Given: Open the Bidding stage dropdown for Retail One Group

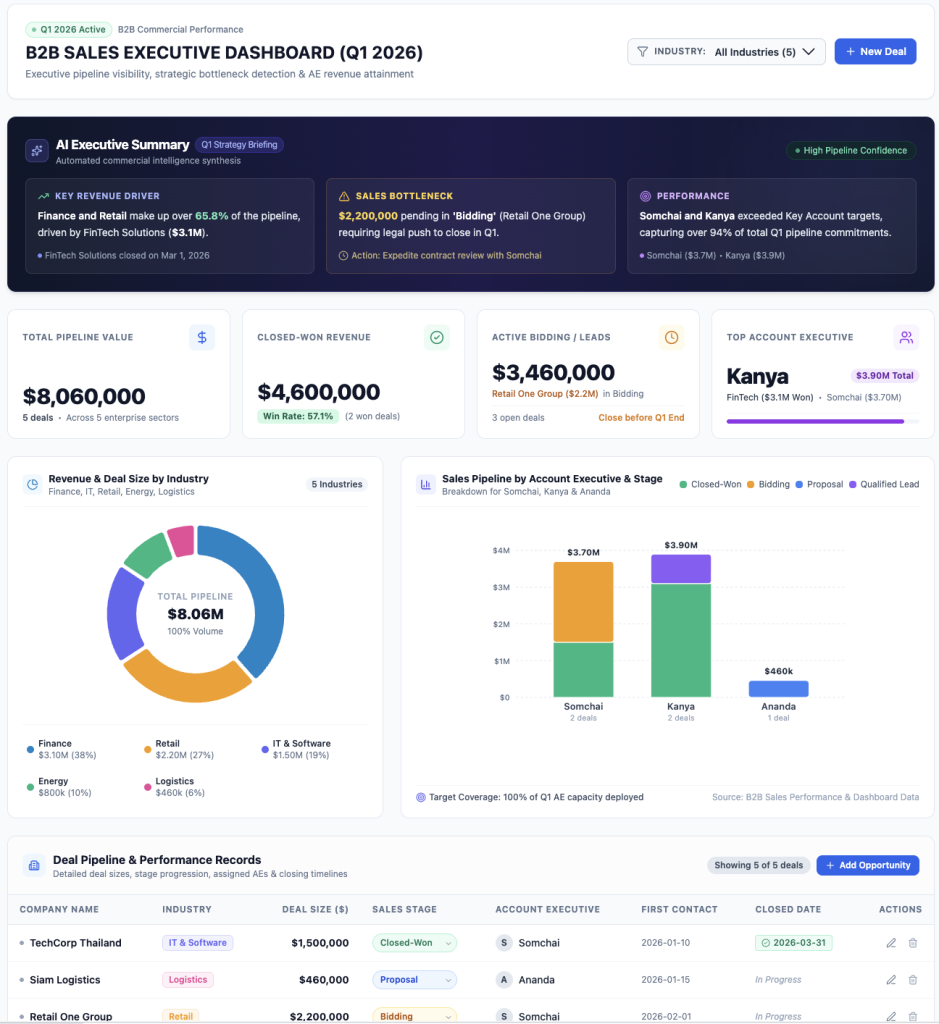Looking at the screenshot, I should (415, 1016).
